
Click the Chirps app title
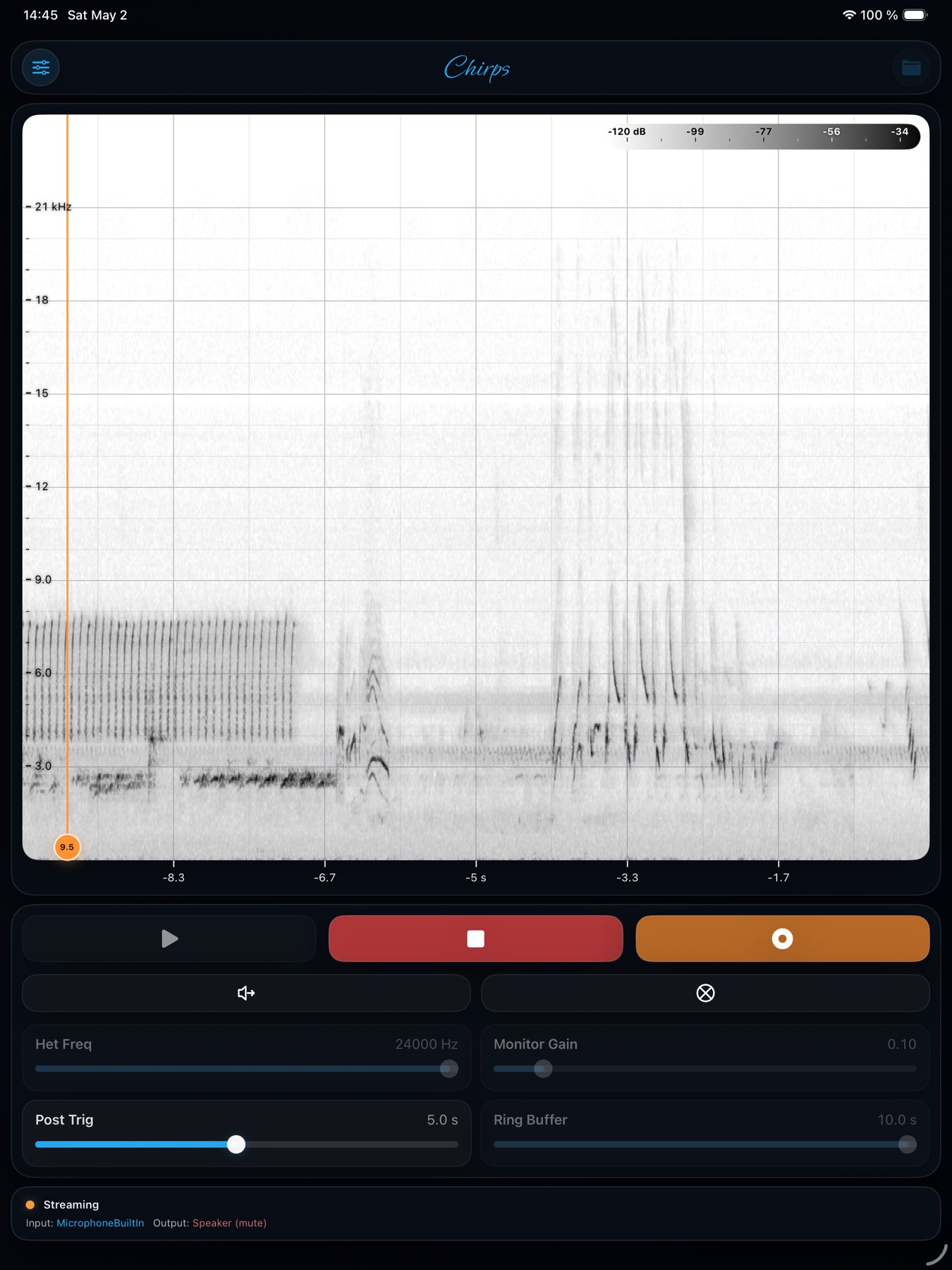tap(477, 68)
